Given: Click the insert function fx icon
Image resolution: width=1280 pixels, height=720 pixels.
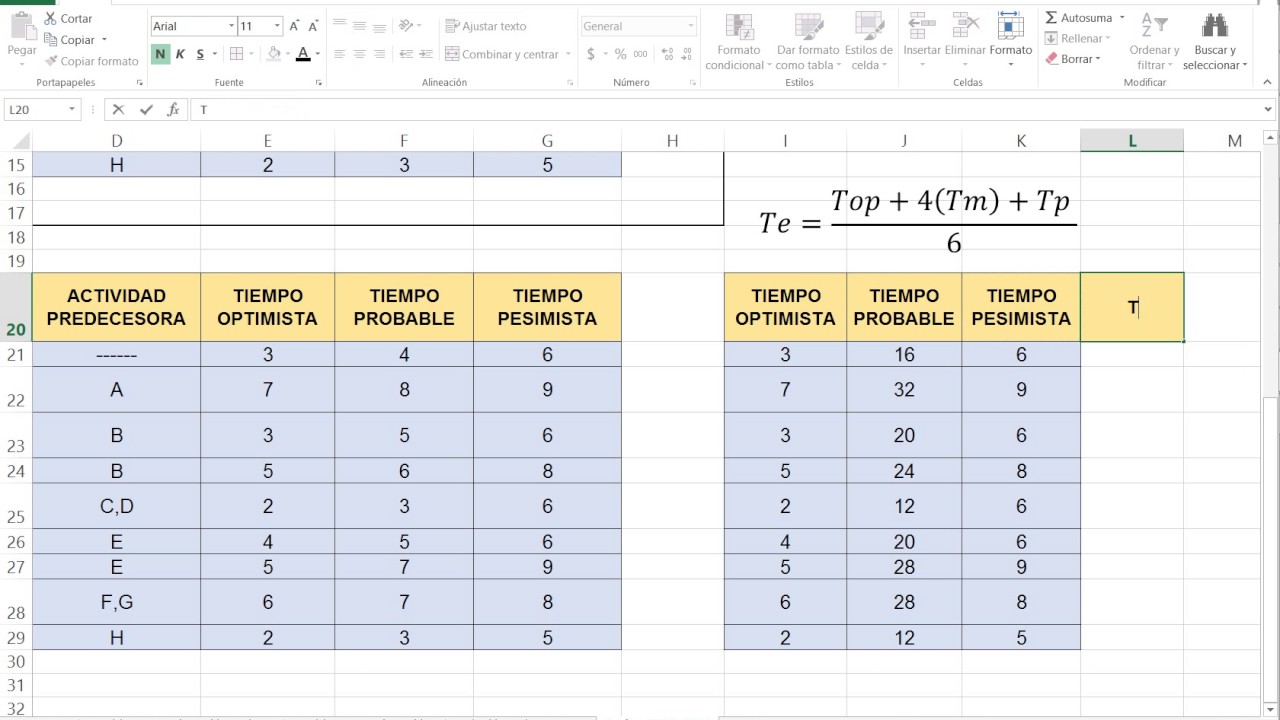Looking at the screenshot, I should 173,109.
